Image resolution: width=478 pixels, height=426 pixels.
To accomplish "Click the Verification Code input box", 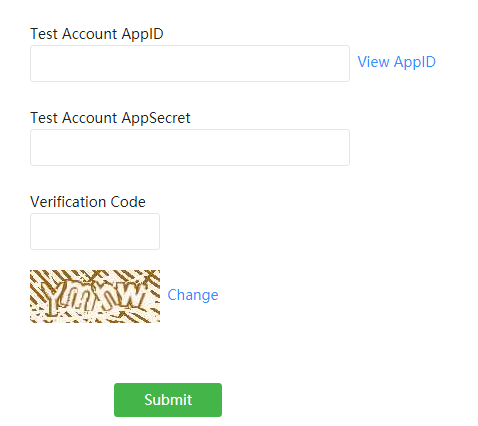I will click(x=95, y=231).
